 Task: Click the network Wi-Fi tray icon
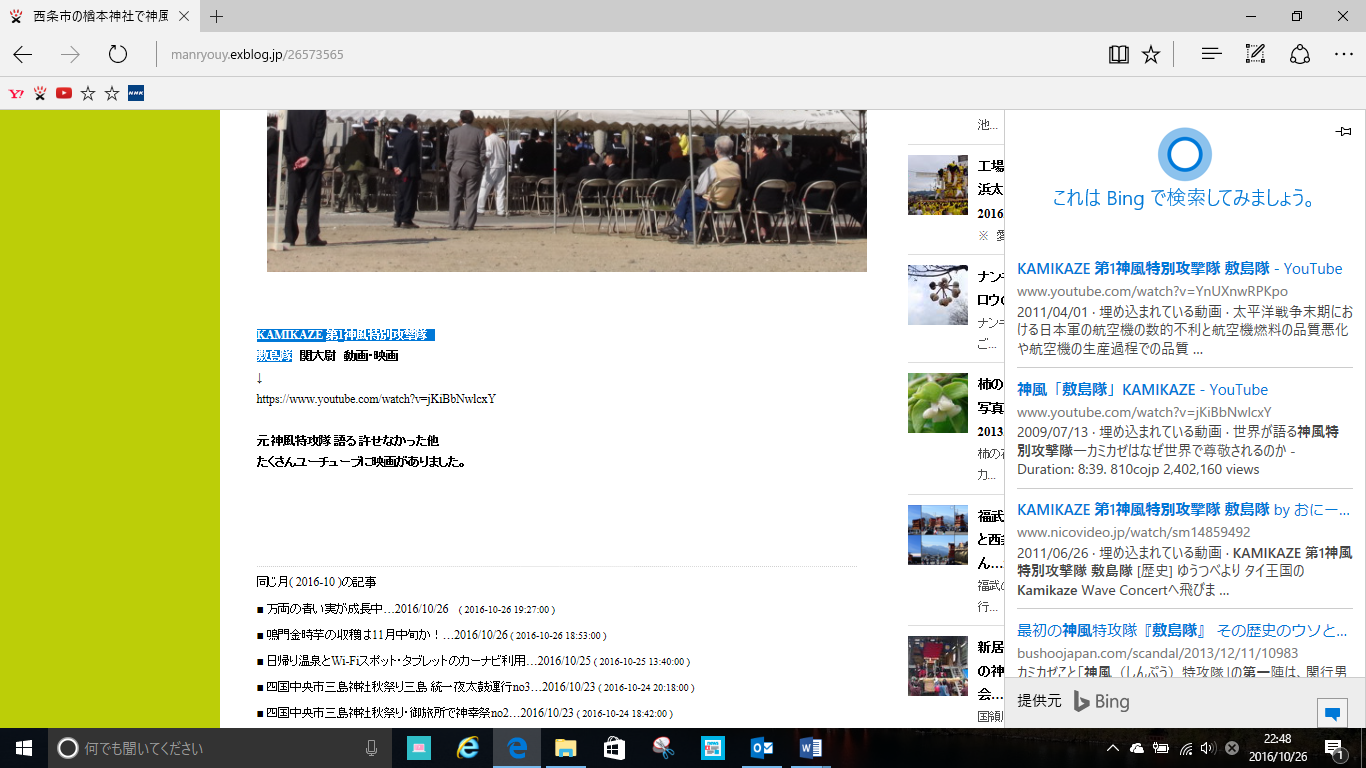point(1185,748)
